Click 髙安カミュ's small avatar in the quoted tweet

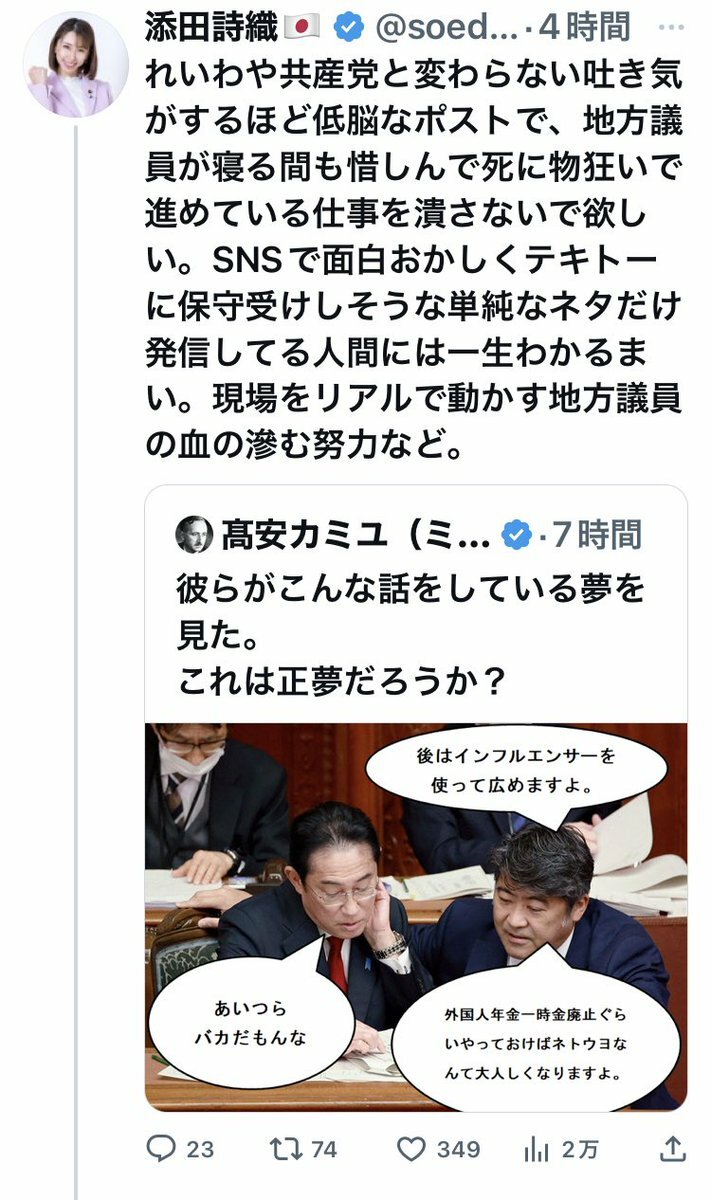point(194,535)
